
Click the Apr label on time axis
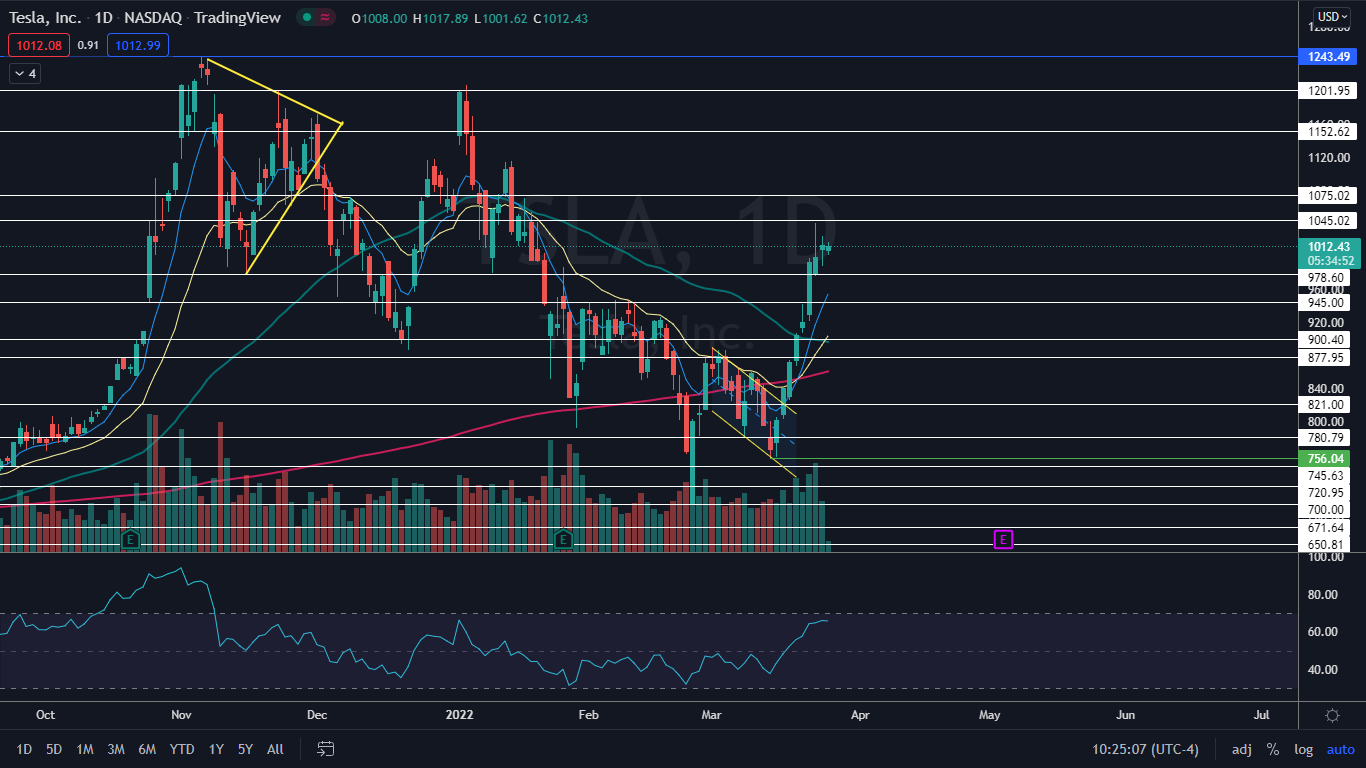(858, 715)
